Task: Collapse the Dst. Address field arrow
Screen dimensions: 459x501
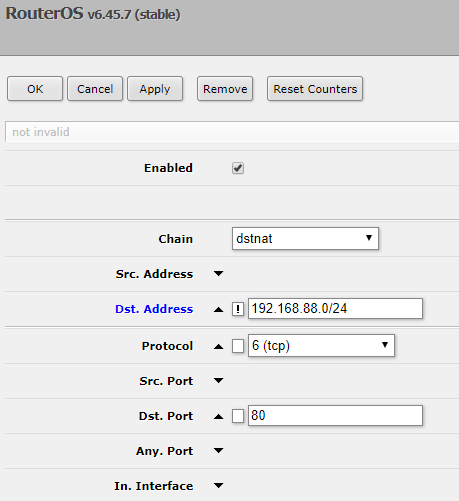Action: pyautogui.click(x=218, y=309)
